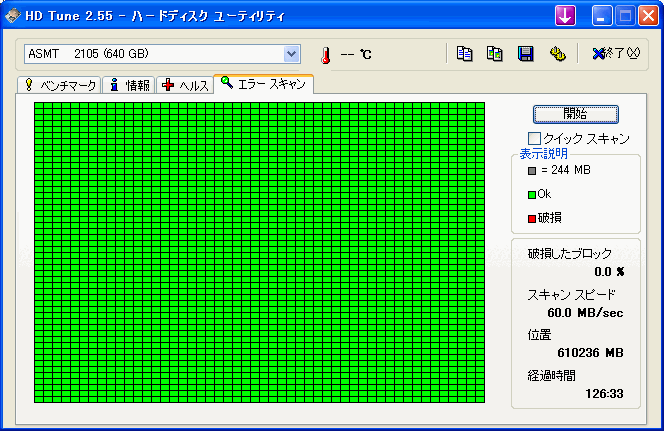Click the 表示説明 group label
The image size is (664, 431).
point(543,153)
